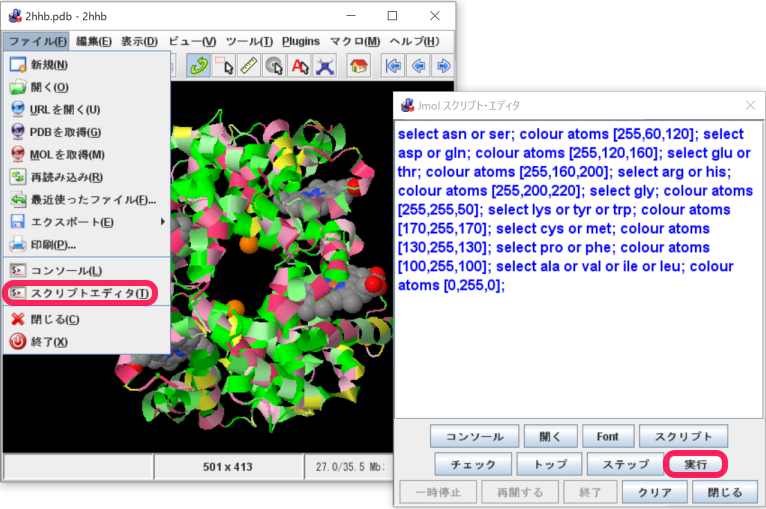Click inside the script text area
The width and height of the screenshot is (766, 509).
pos(578,269)
